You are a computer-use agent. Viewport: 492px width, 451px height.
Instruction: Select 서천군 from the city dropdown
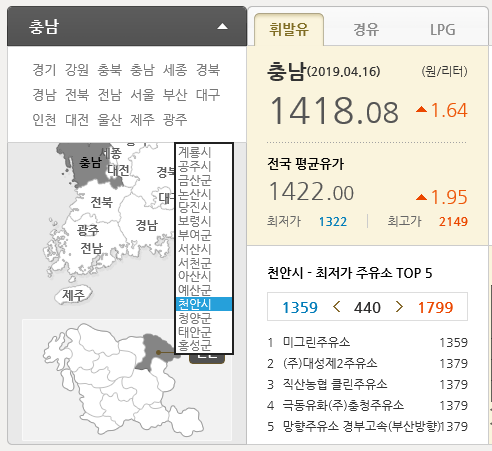click(x=204, y=262)
